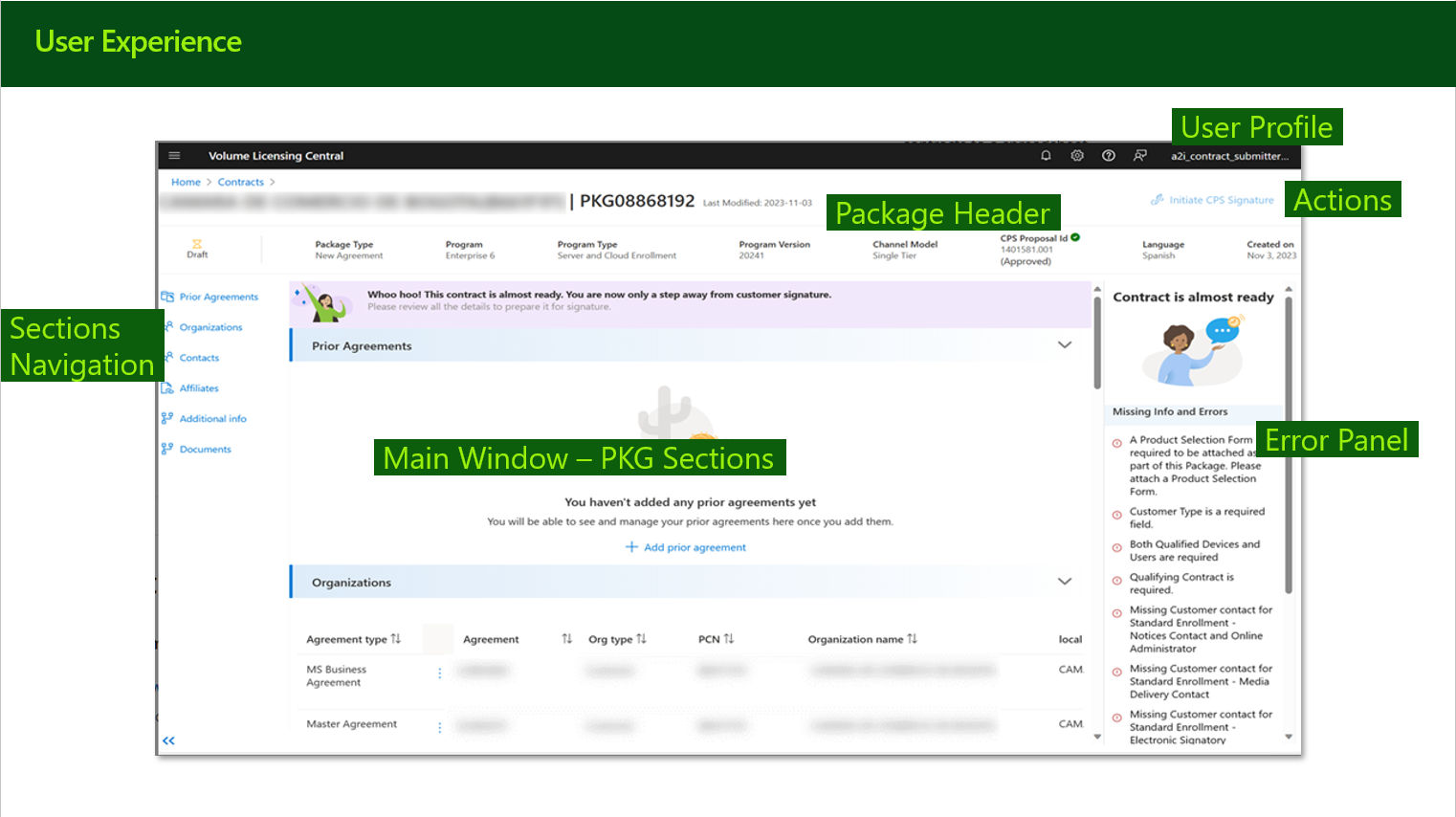This screenshot has height=817, width=1456.
Task: Open the Affiliates section icon
Action: [169, 387]
